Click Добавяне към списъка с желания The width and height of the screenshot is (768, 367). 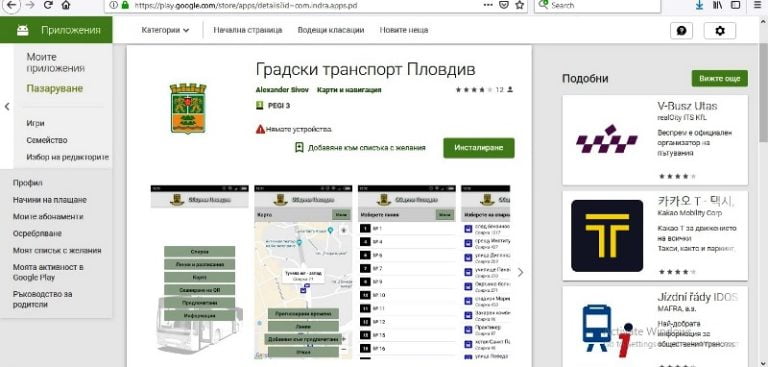click(x=366, y=147)
